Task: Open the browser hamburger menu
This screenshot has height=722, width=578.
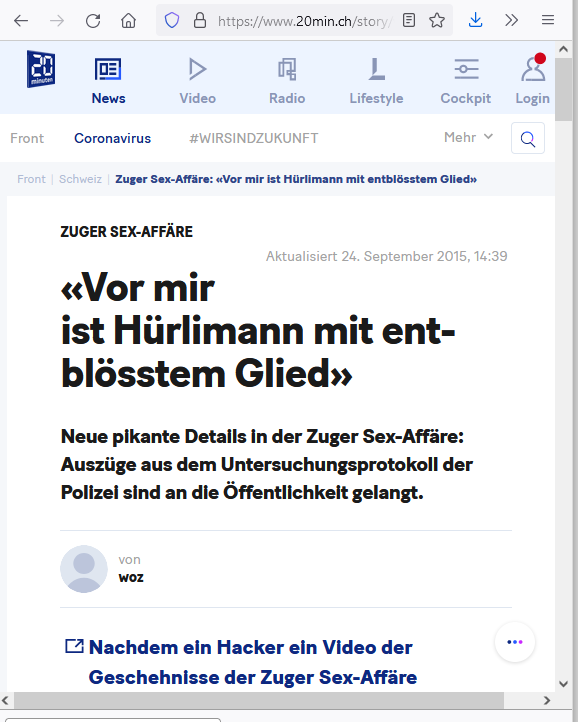Action: pos(548,20)
